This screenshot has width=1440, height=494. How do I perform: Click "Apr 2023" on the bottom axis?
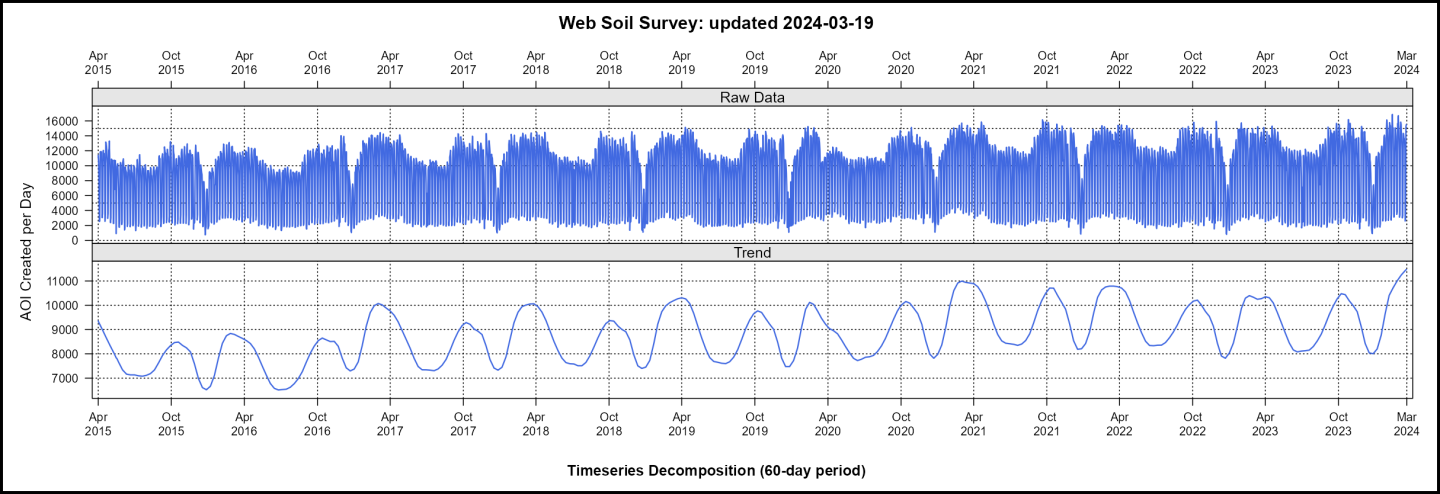pos(1266,422)
